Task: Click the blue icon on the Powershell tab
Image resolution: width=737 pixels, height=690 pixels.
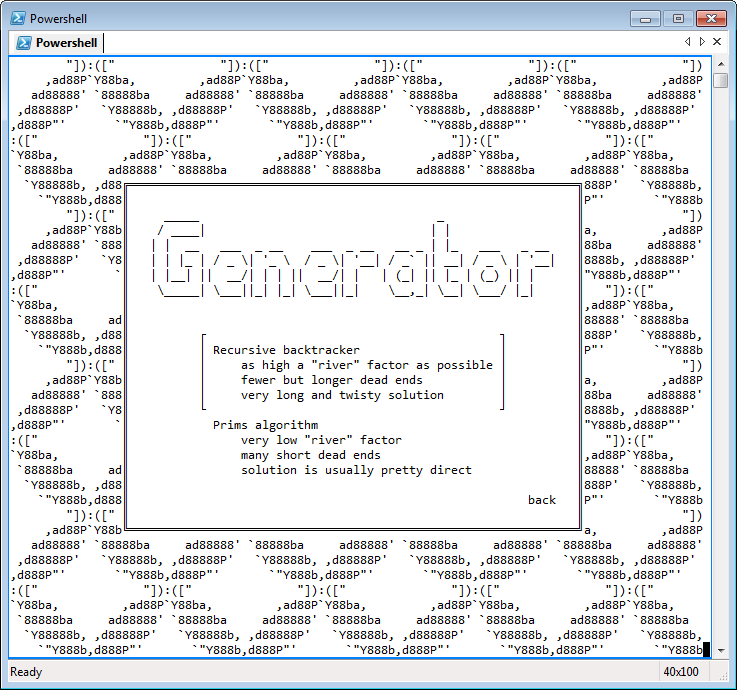Action: [x=21, y=42]
